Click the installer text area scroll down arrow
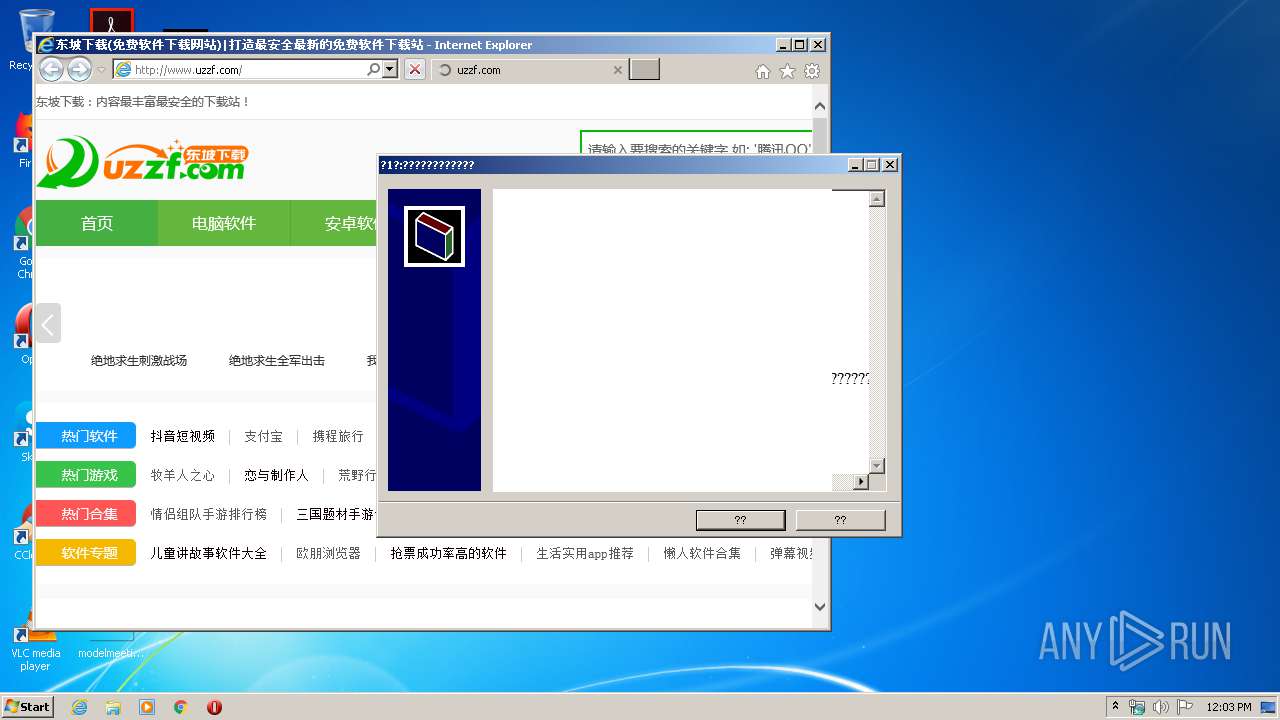The image size is (1280, 720). click(877, 465)
